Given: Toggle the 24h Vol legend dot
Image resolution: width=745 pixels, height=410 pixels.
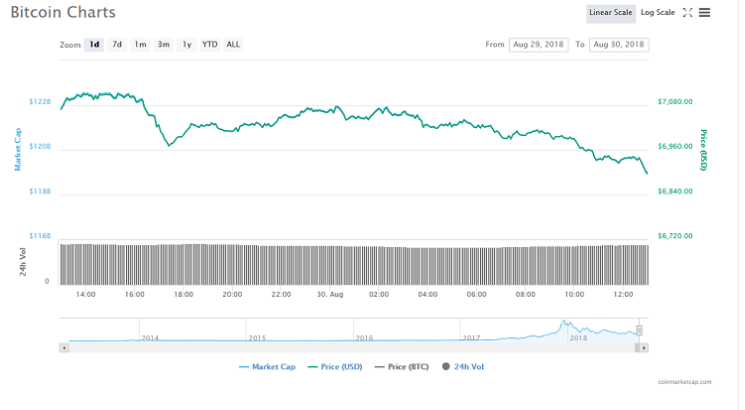Looking at the screenshot, I should (x=446, y=366).
